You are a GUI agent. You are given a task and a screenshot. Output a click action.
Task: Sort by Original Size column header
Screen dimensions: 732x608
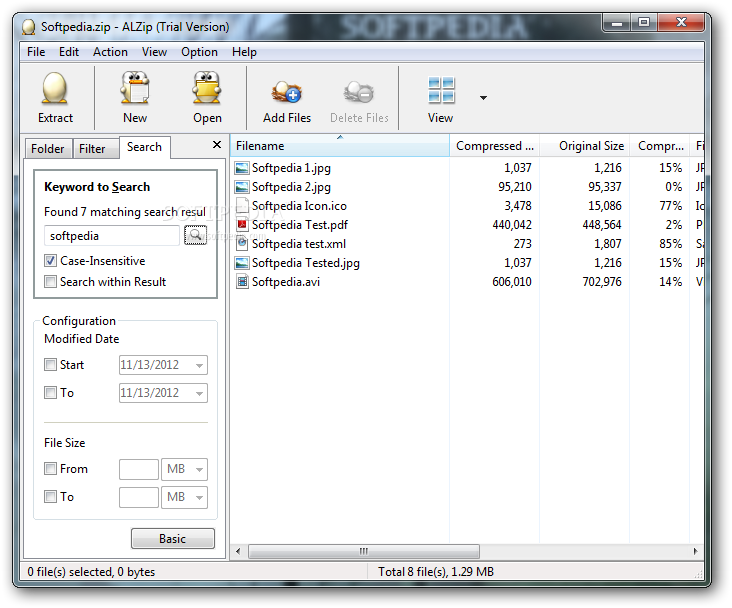pos(584,146)
